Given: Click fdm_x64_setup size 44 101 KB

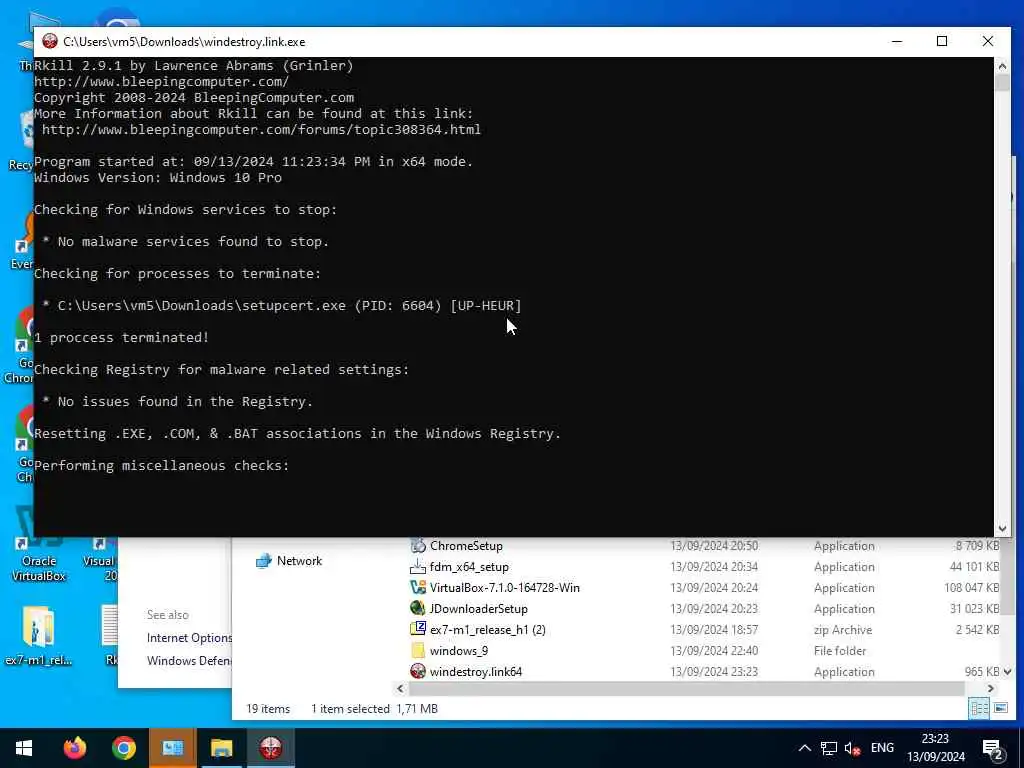Looking at the screenshot, I should 974,566.
